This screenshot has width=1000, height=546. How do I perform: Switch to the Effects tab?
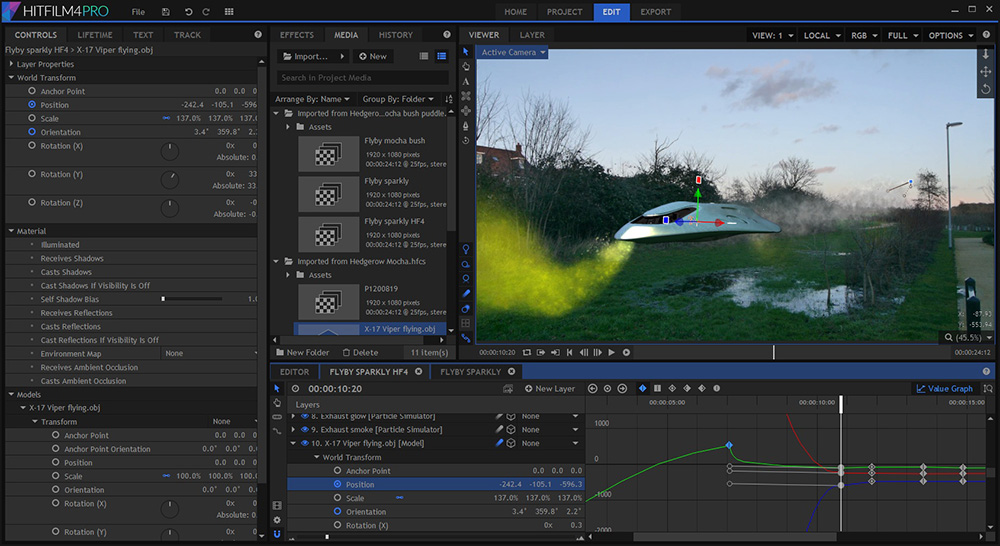click(297, 35)
